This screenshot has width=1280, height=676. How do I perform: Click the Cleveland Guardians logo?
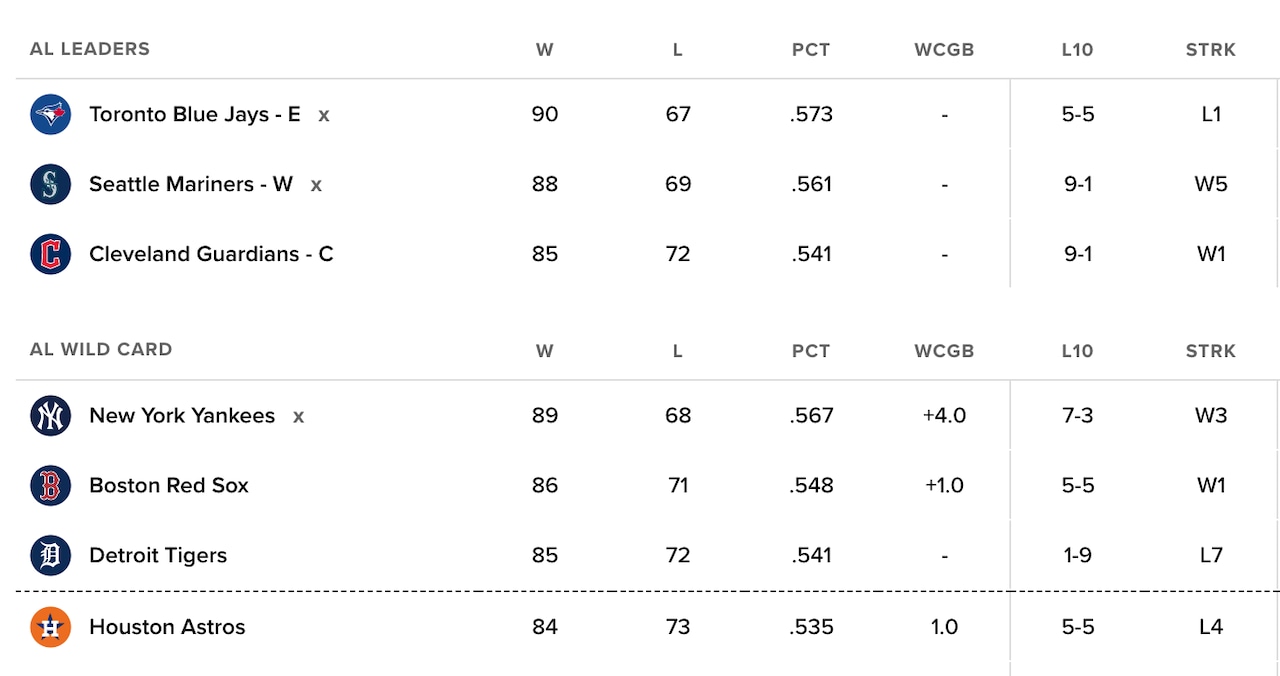[50, 254]
